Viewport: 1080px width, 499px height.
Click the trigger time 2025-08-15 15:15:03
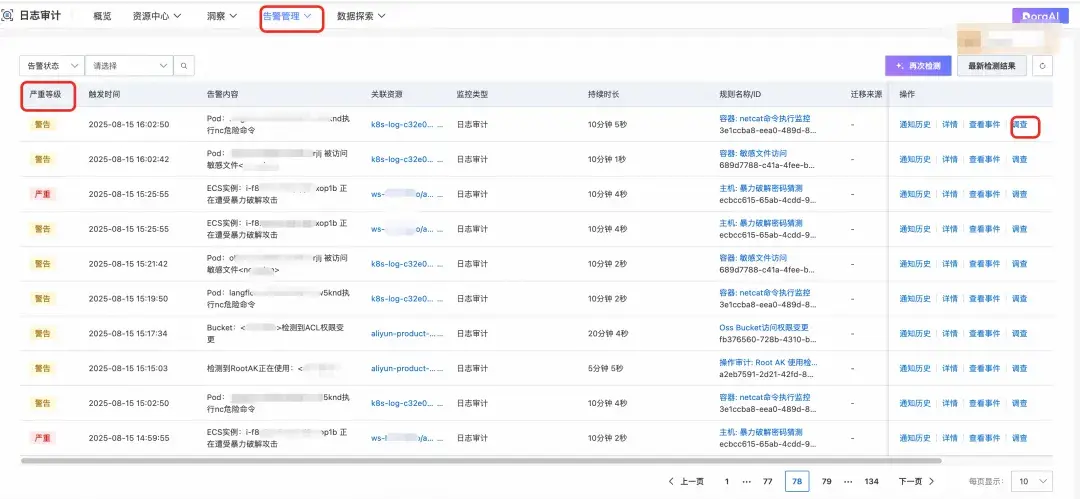coord(129,368)
